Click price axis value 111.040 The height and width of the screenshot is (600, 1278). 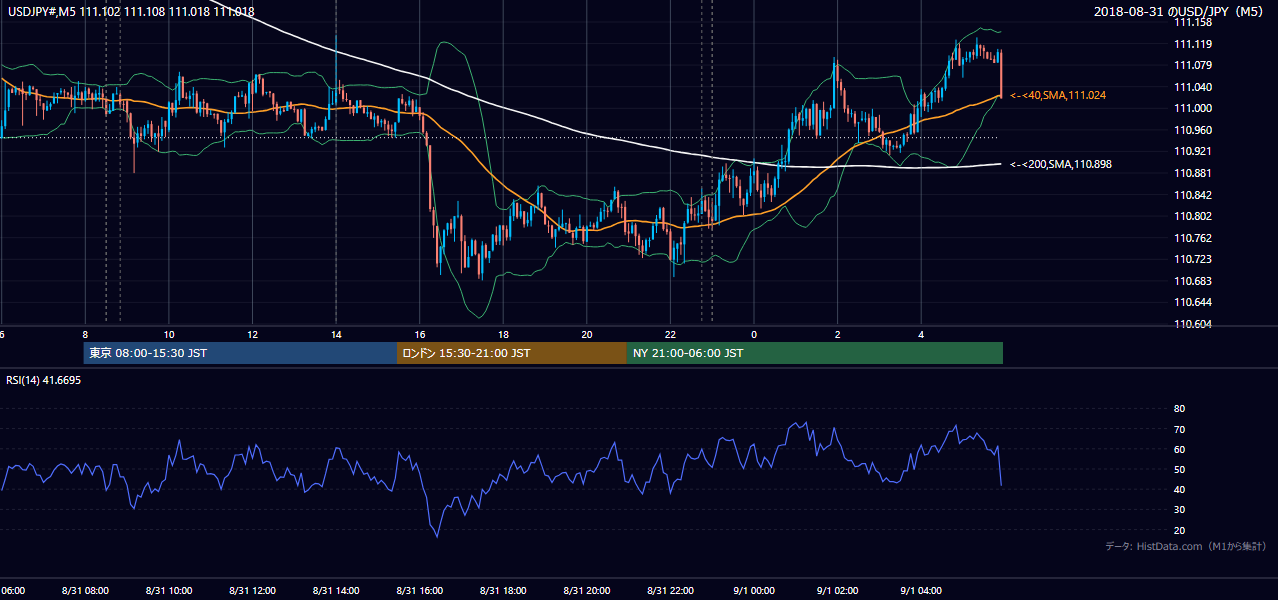pos(1192,87)
